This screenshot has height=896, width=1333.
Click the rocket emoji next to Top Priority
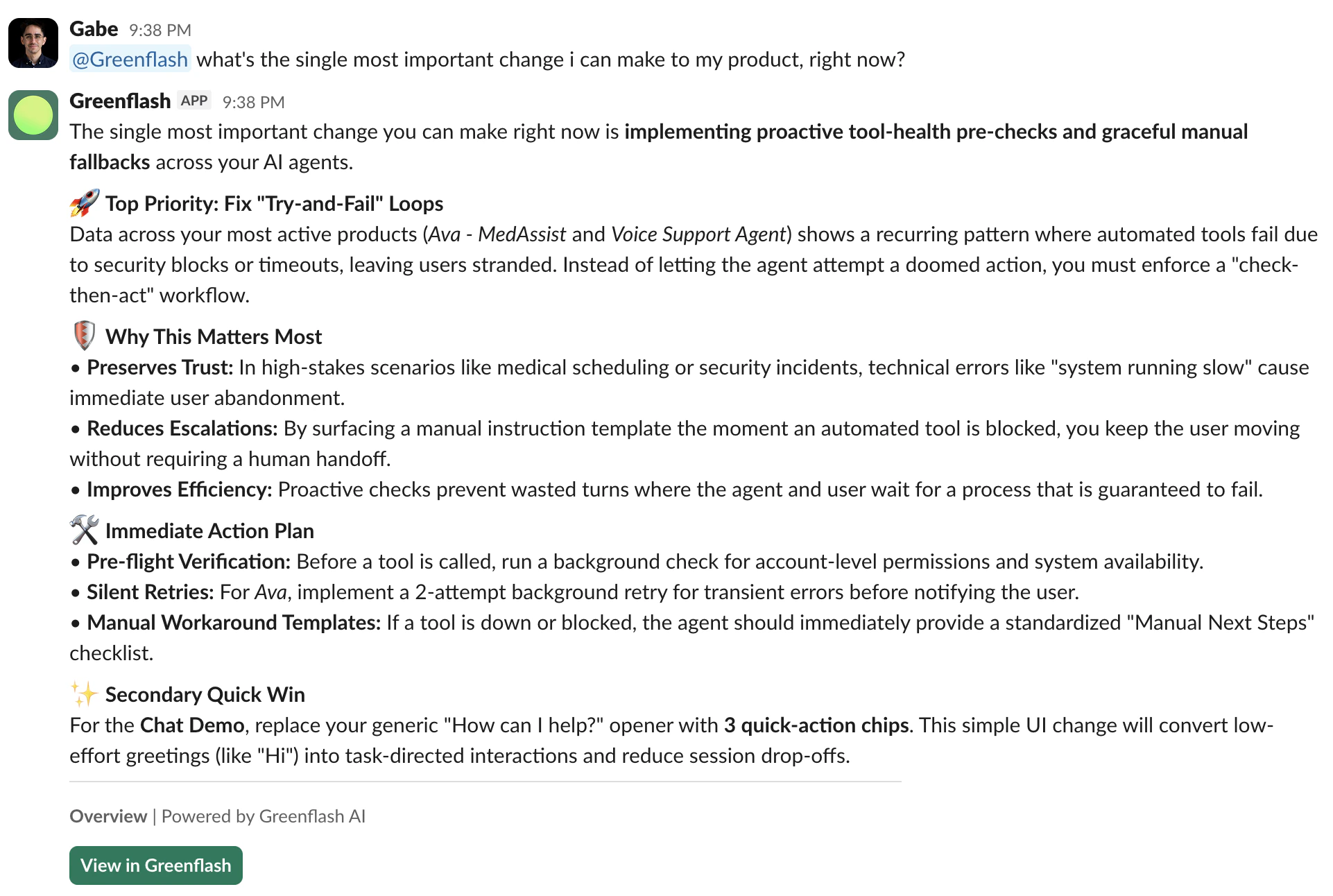83,203
